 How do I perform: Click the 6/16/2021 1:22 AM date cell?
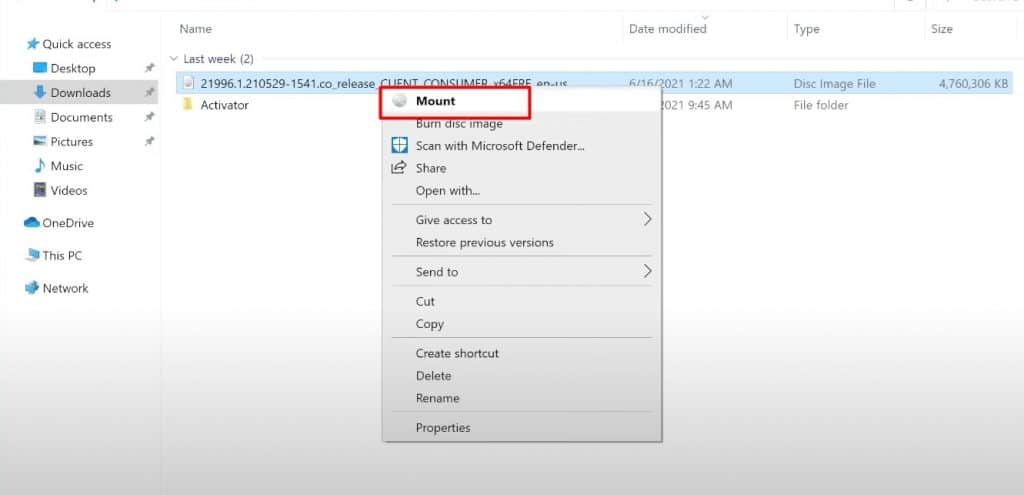coord(680,84)
